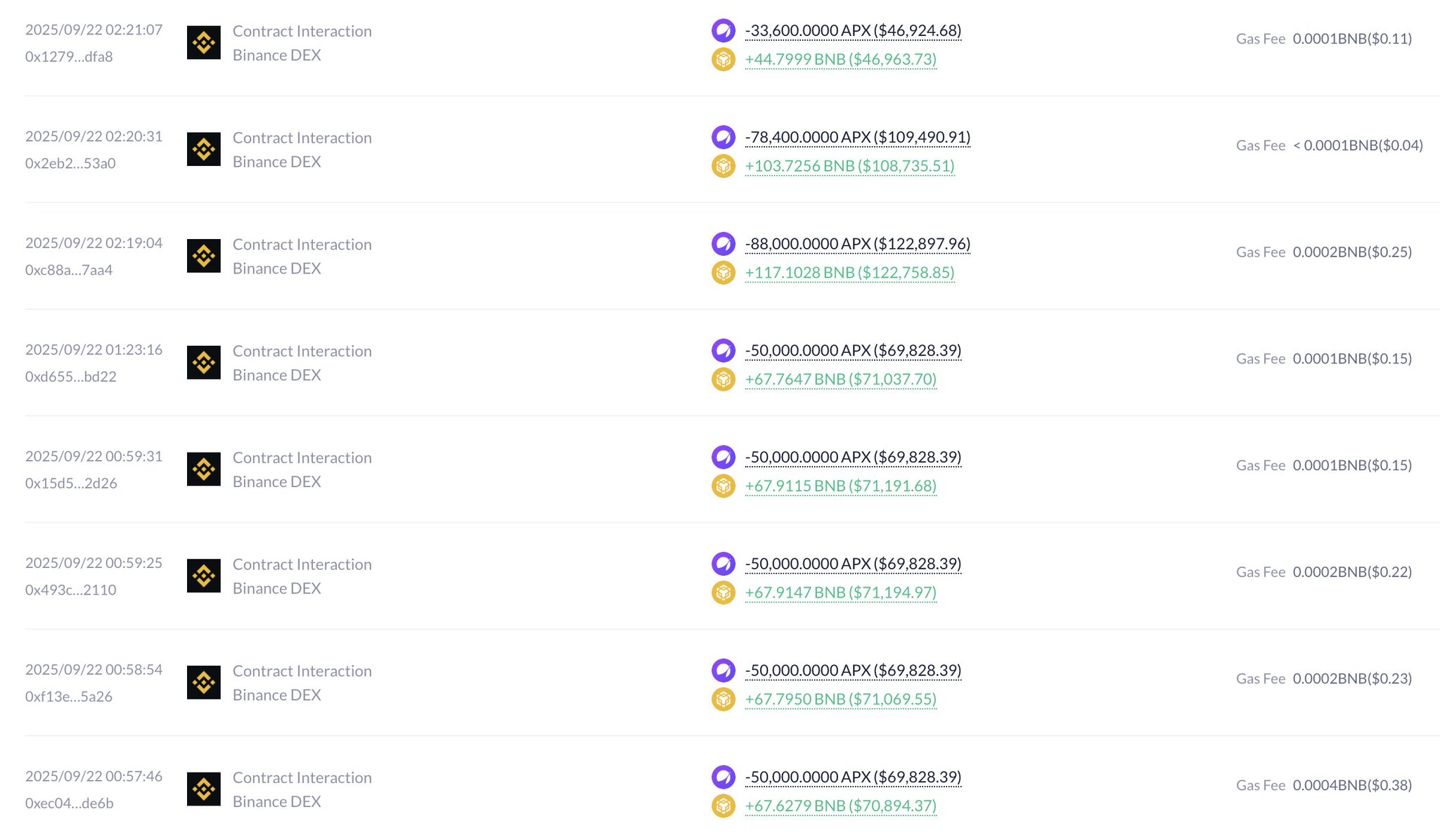Image resolution: width=1440 pixels, height=840 pixels.
Task: Click Binance DEX icon for 0xc88a...7aa4 transaction
Action: pyautogui.click(x=204, y=256)
